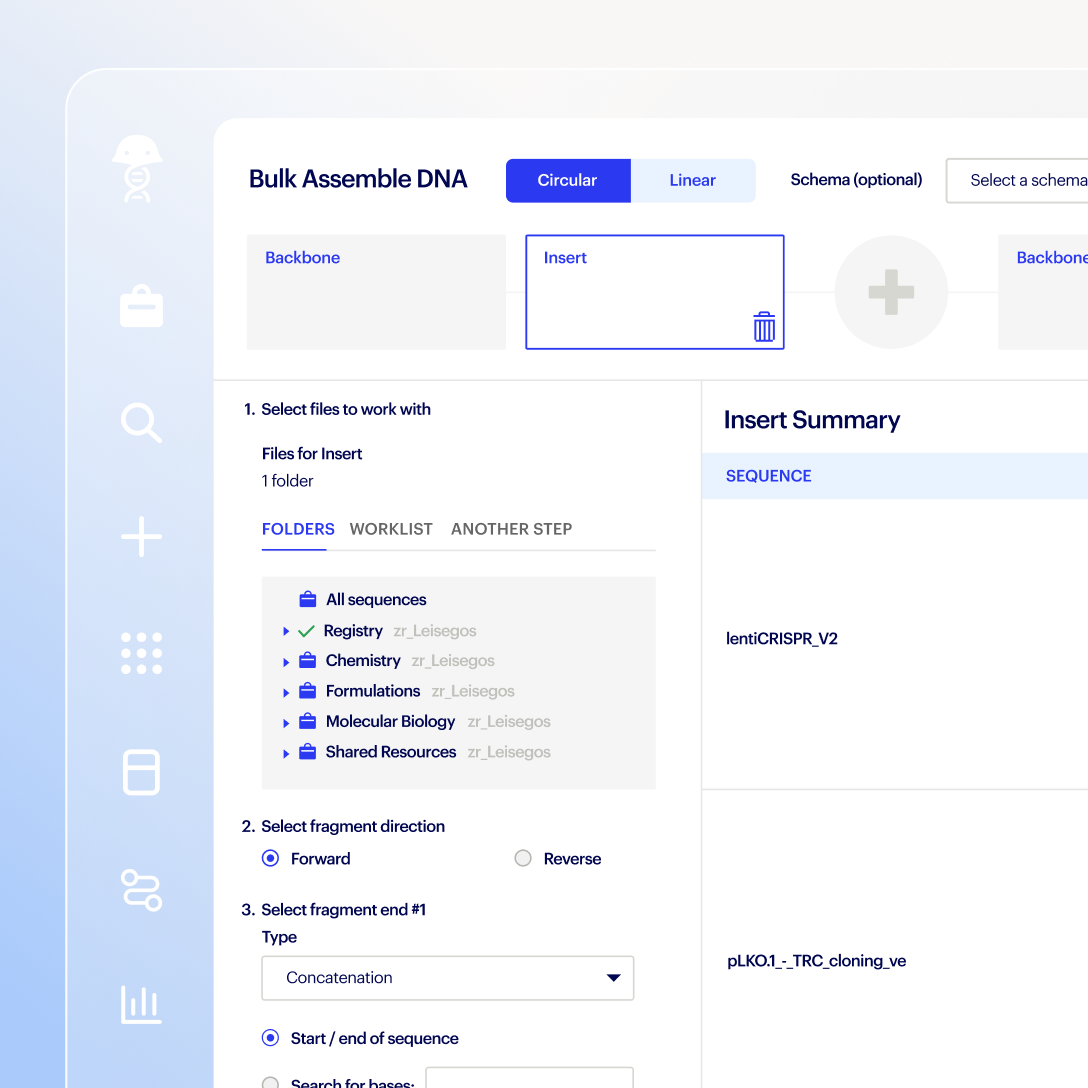Click the '1 folder' count text
Image resolution: width=1088 pixels, height=1088 pixels.
[287, 481]
